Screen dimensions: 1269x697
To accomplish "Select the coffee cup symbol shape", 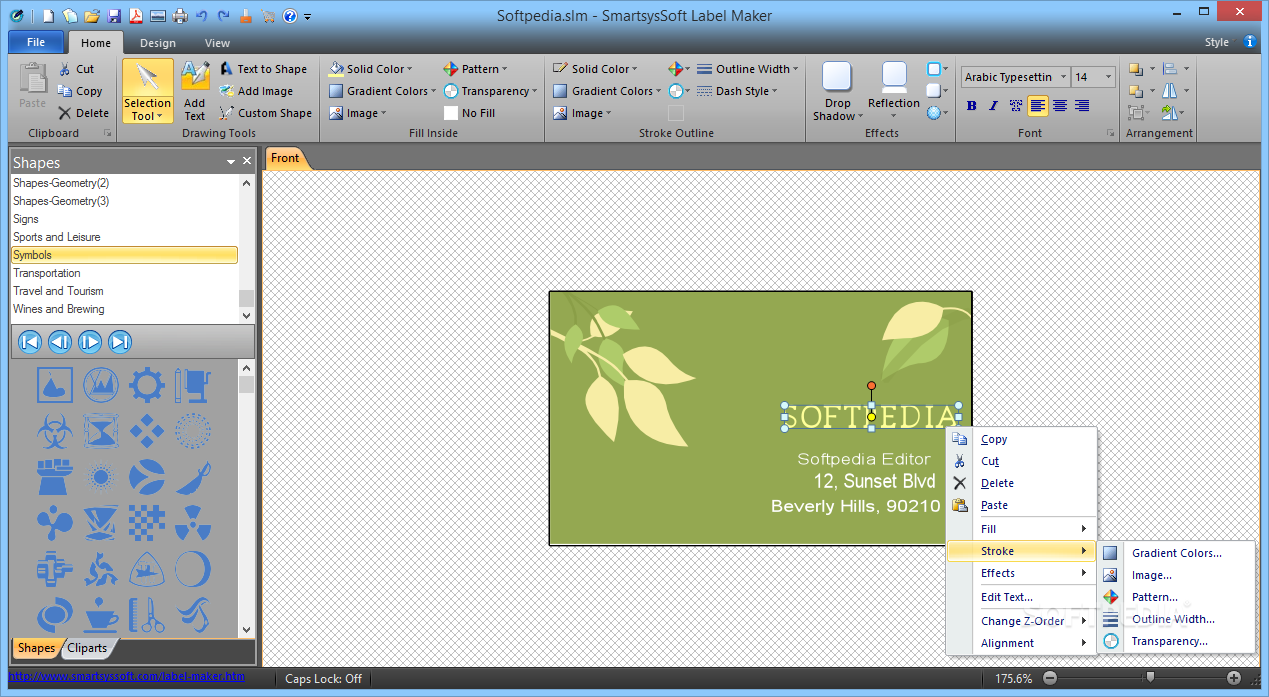I will point(101,614).
